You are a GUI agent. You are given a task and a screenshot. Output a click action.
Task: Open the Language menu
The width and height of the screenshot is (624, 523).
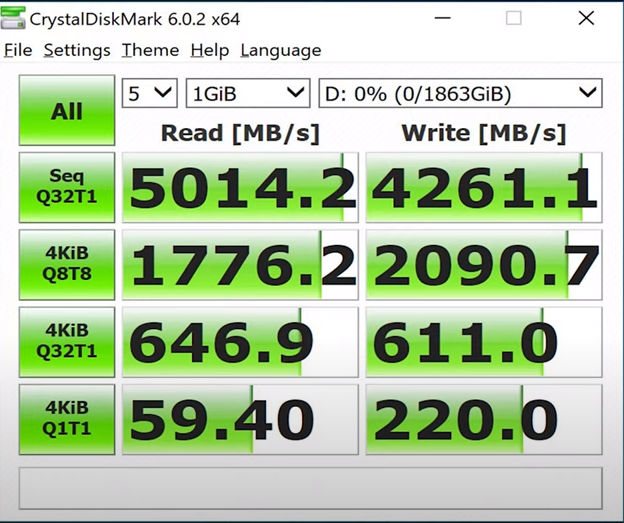click(281, 51)
